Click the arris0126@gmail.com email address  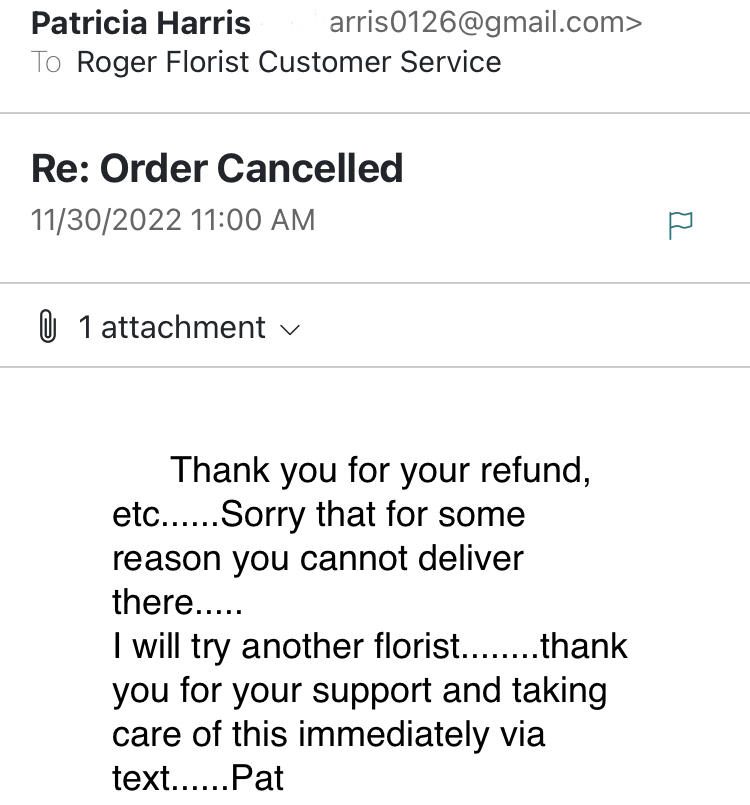tap(486, 23)
